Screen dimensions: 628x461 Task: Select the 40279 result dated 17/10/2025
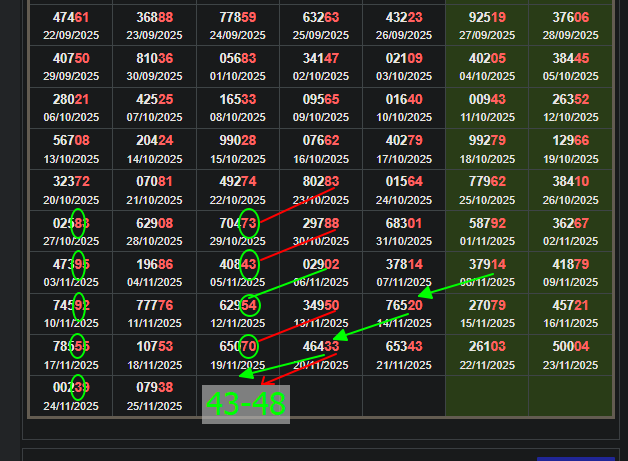point(404,148)
